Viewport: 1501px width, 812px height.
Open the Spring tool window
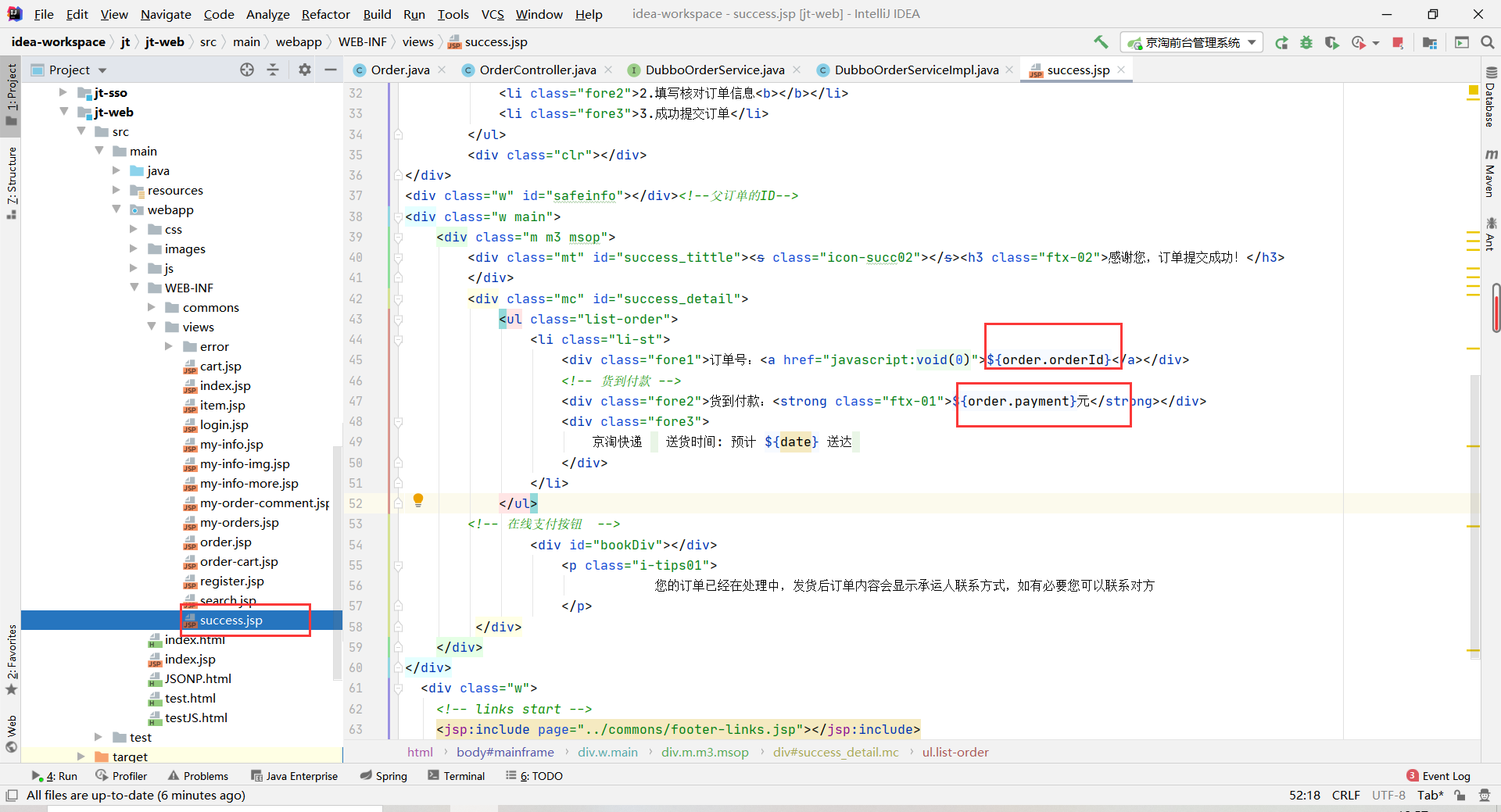click(384, 776)
